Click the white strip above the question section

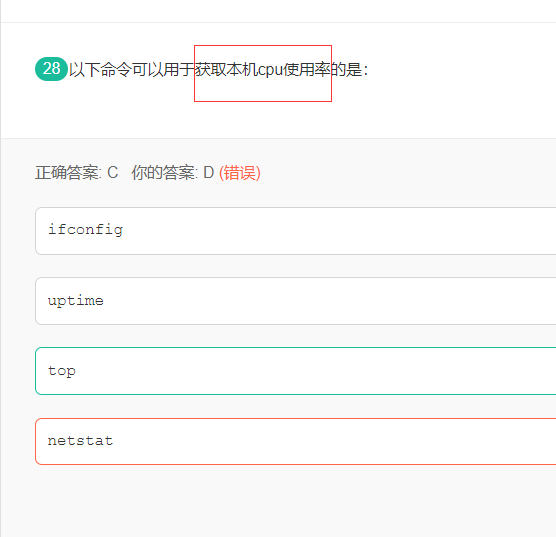278,11
